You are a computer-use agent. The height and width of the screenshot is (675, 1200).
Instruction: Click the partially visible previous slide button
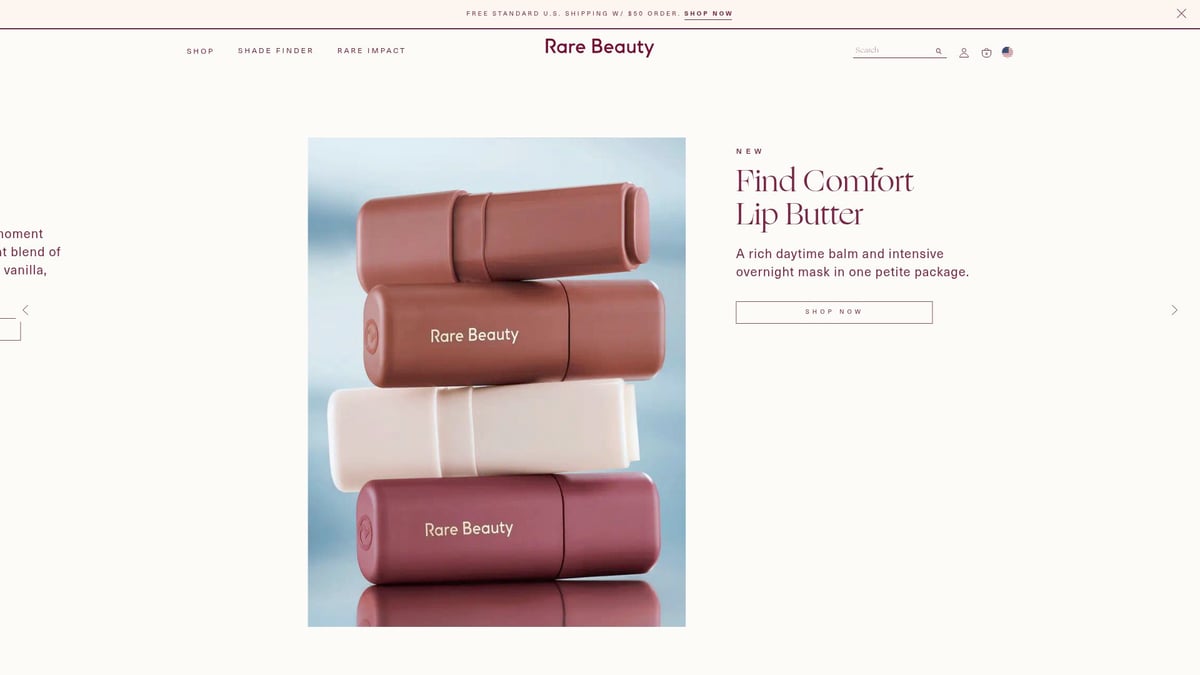[x=10, y=330]
